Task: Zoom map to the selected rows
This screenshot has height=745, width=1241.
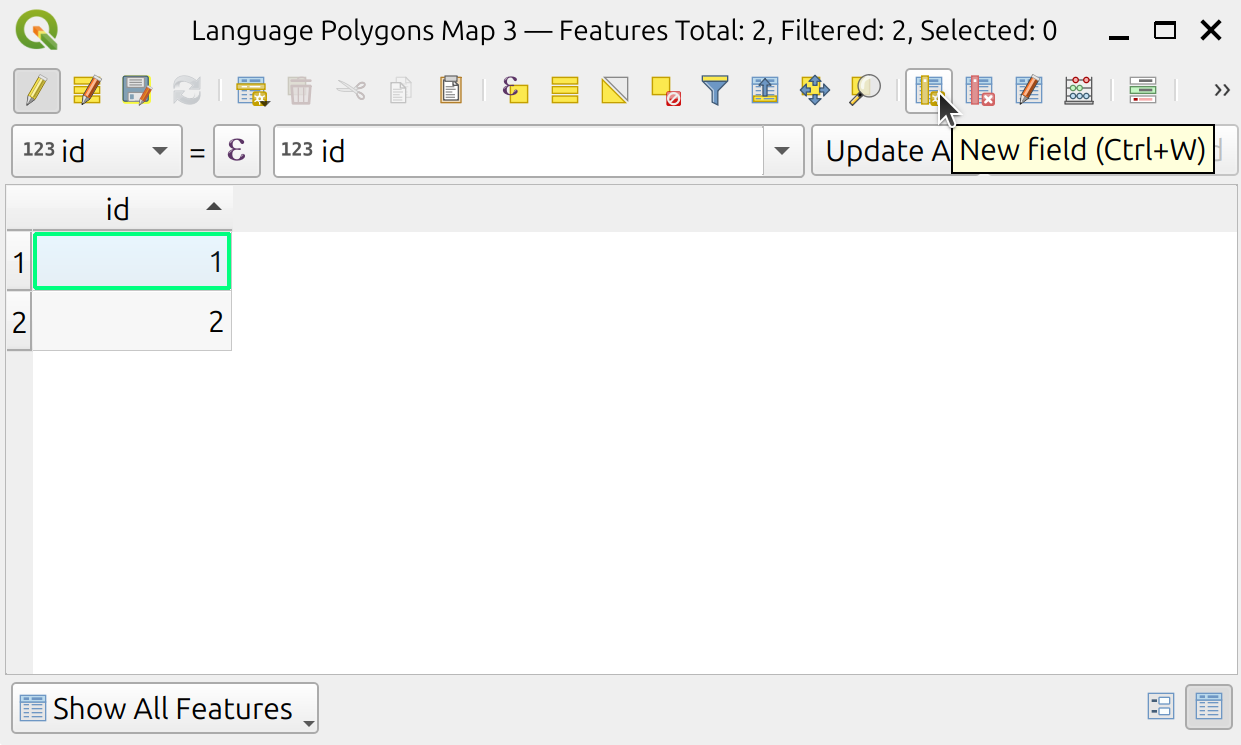Action: pos(865,91)
